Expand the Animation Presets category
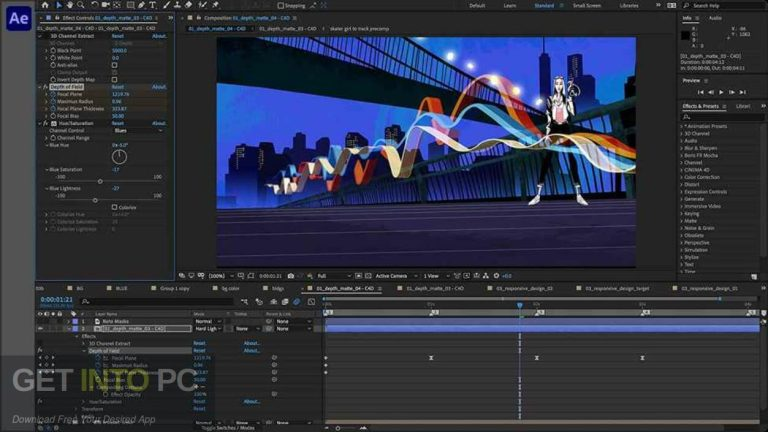This screenshot has height=432, width=768. [681, 126]
